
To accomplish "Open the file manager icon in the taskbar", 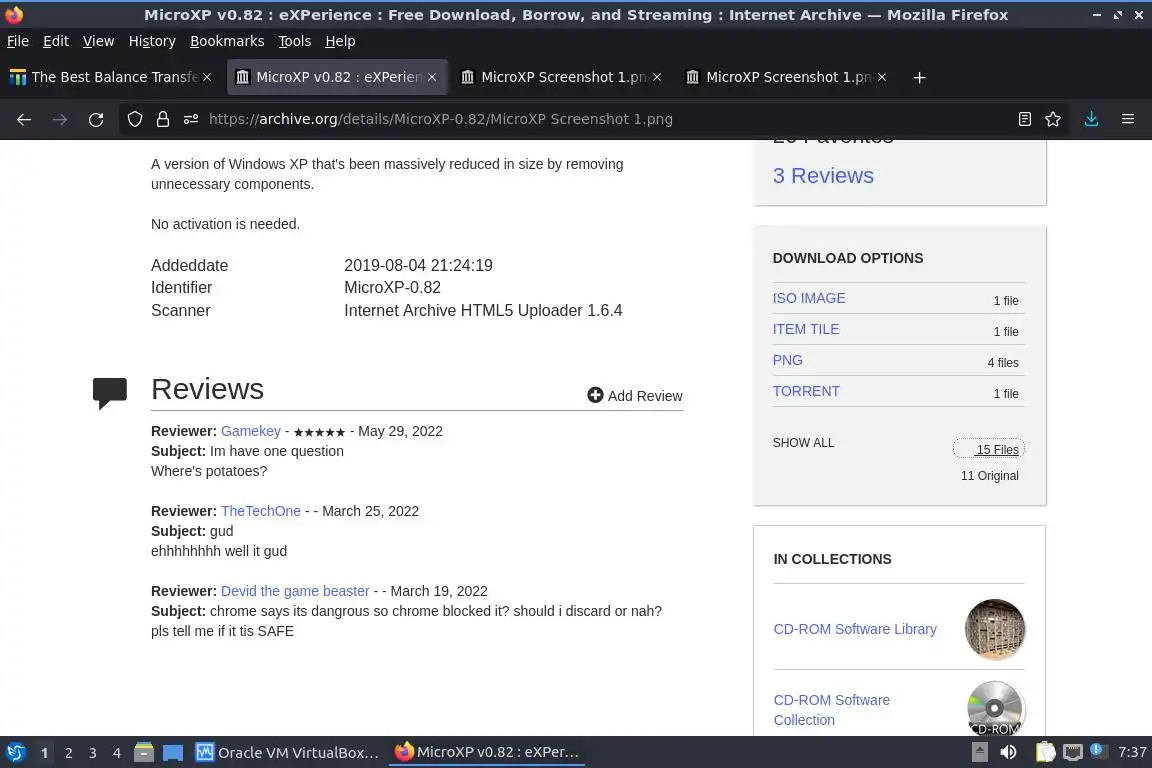I will pyautogui.click(x=144, y=752).
